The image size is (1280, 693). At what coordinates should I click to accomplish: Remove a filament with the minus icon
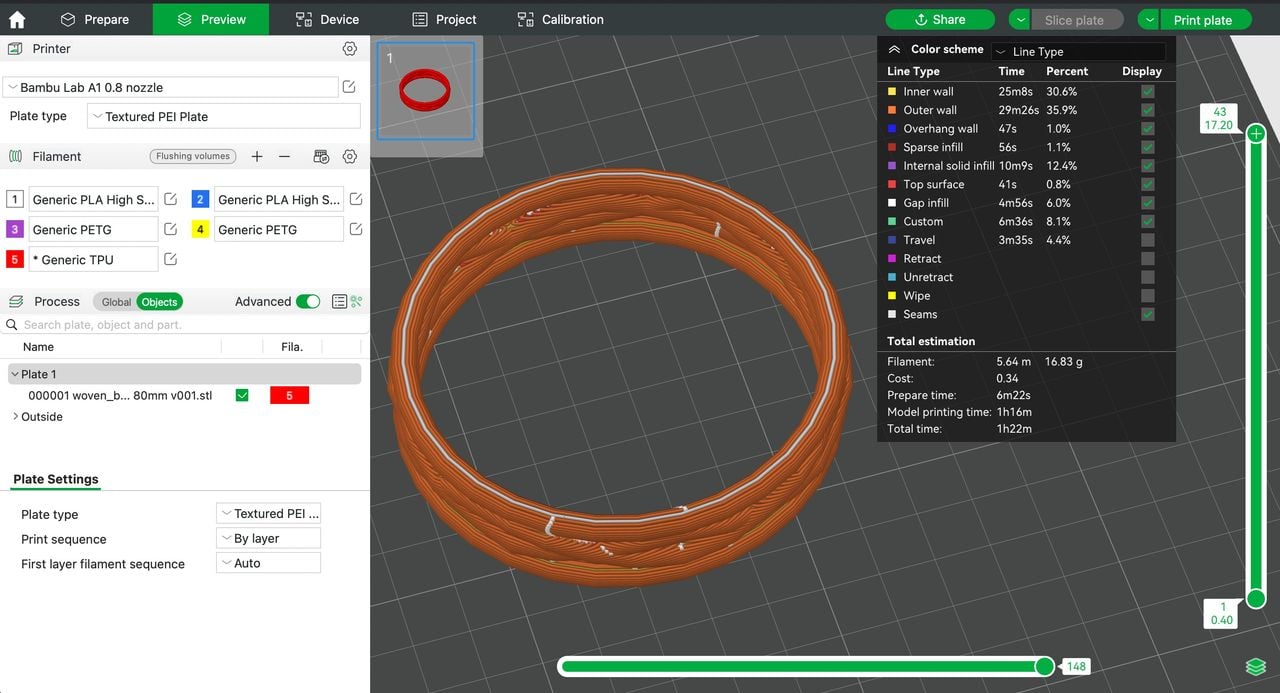click(284, 156)
